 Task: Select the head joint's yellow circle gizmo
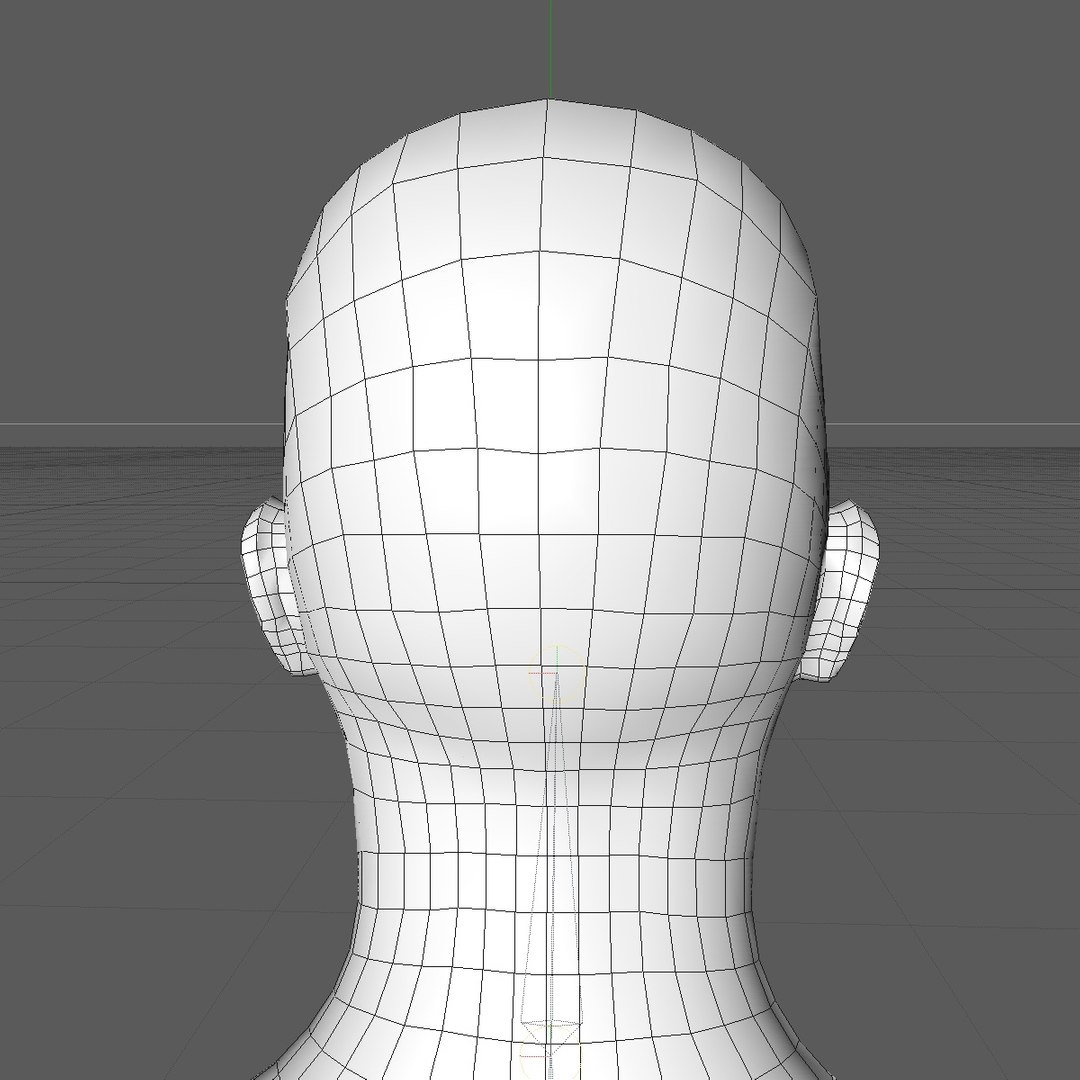557,674
